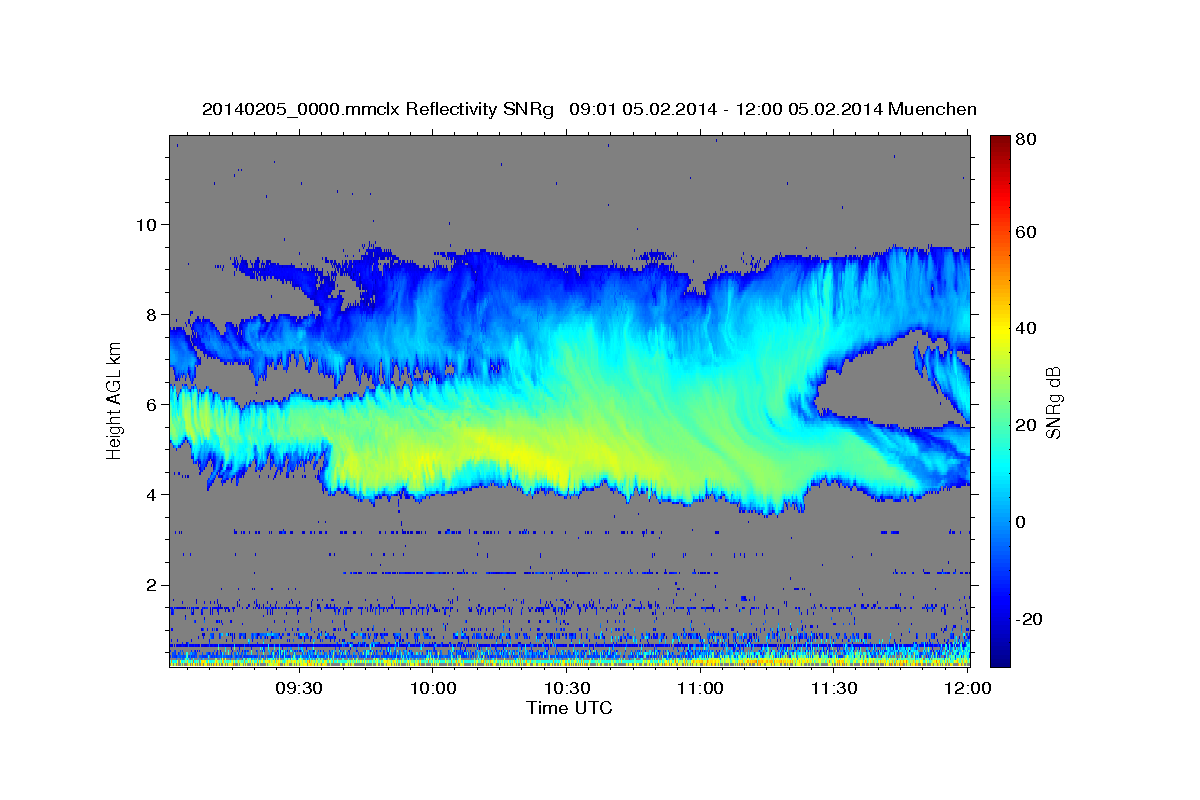Click the 09:30 time tick label
Image resolution: width=1200 pixels, height=800 pixels.
pos(300,688)
